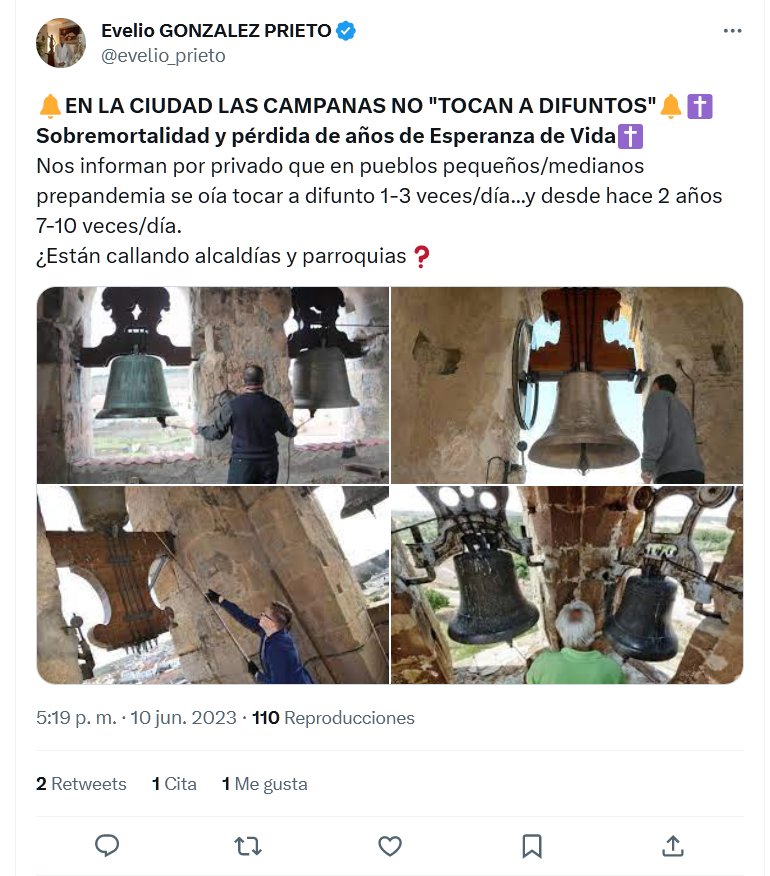Screen dimensions: 770x876
Task: View the 1 Cita quote list
Action: click(174, 784)
